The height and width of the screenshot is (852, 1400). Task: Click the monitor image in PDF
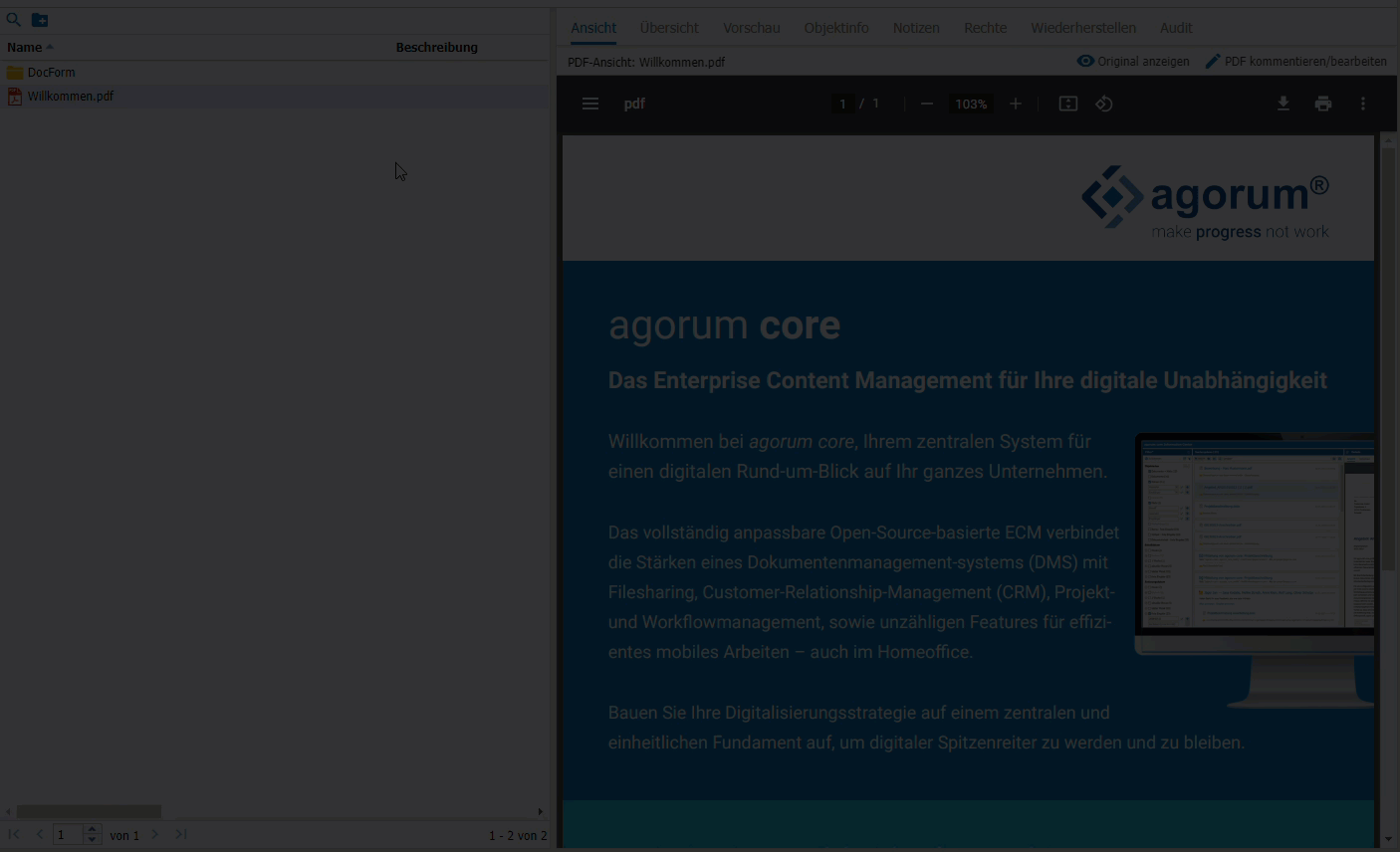pos(1255,569)
